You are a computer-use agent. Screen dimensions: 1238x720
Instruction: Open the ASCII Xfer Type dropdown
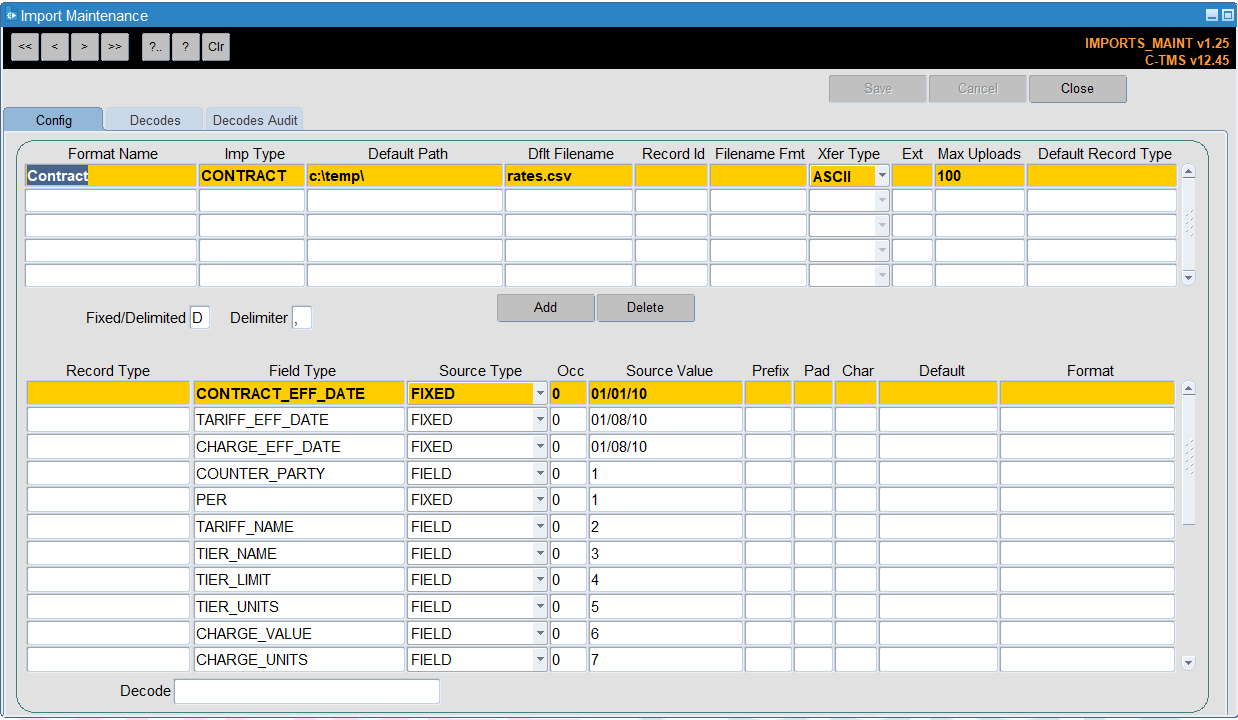click(881, 176)
